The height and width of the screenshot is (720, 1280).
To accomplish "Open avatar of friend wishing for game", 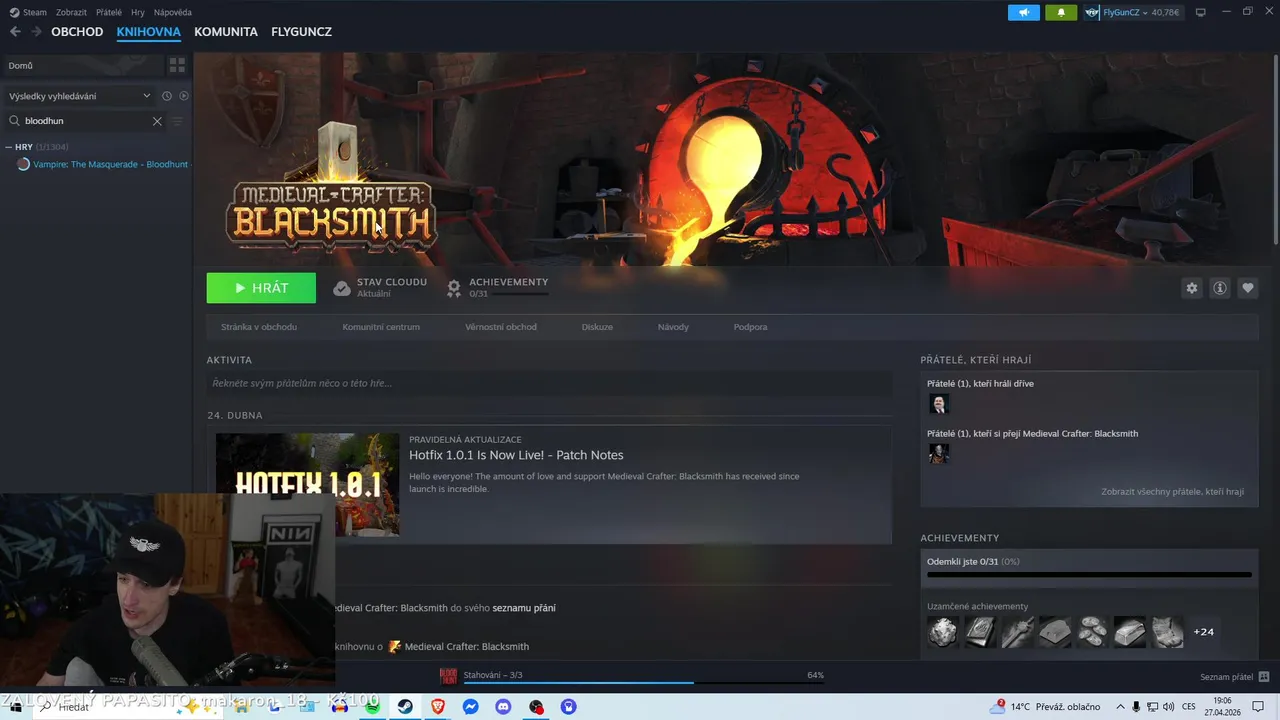I will [x=938, y=454].
